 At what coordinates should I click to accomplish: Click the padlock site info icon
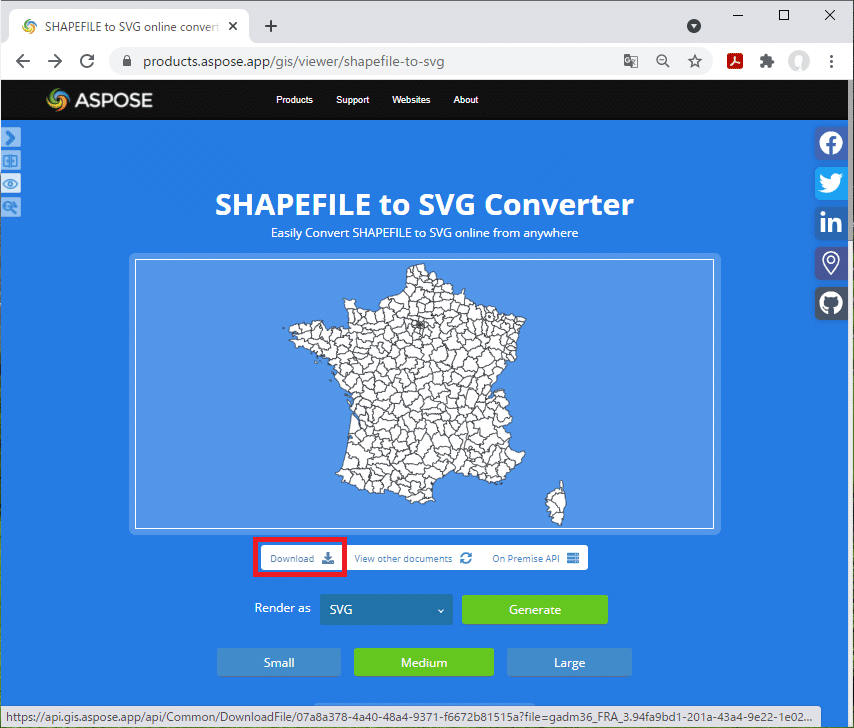tap(127, 61)
